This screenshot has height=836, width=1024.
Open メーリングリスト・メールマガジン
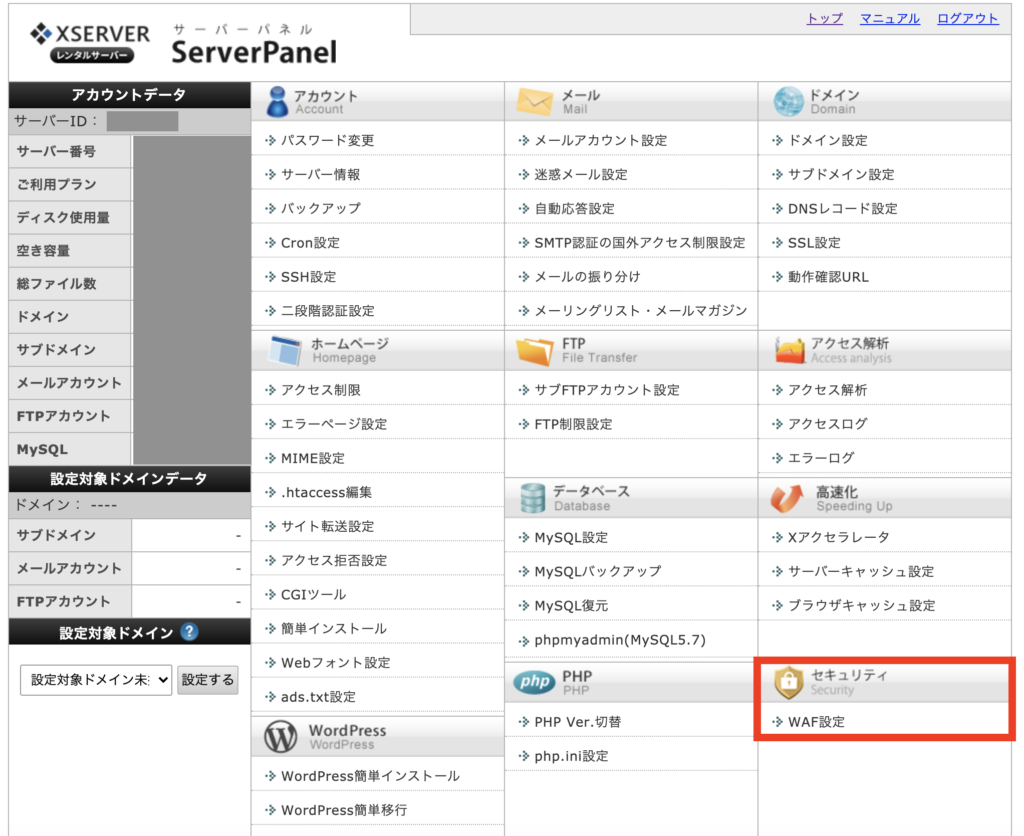pyautogui.click(x=641, y=311)
